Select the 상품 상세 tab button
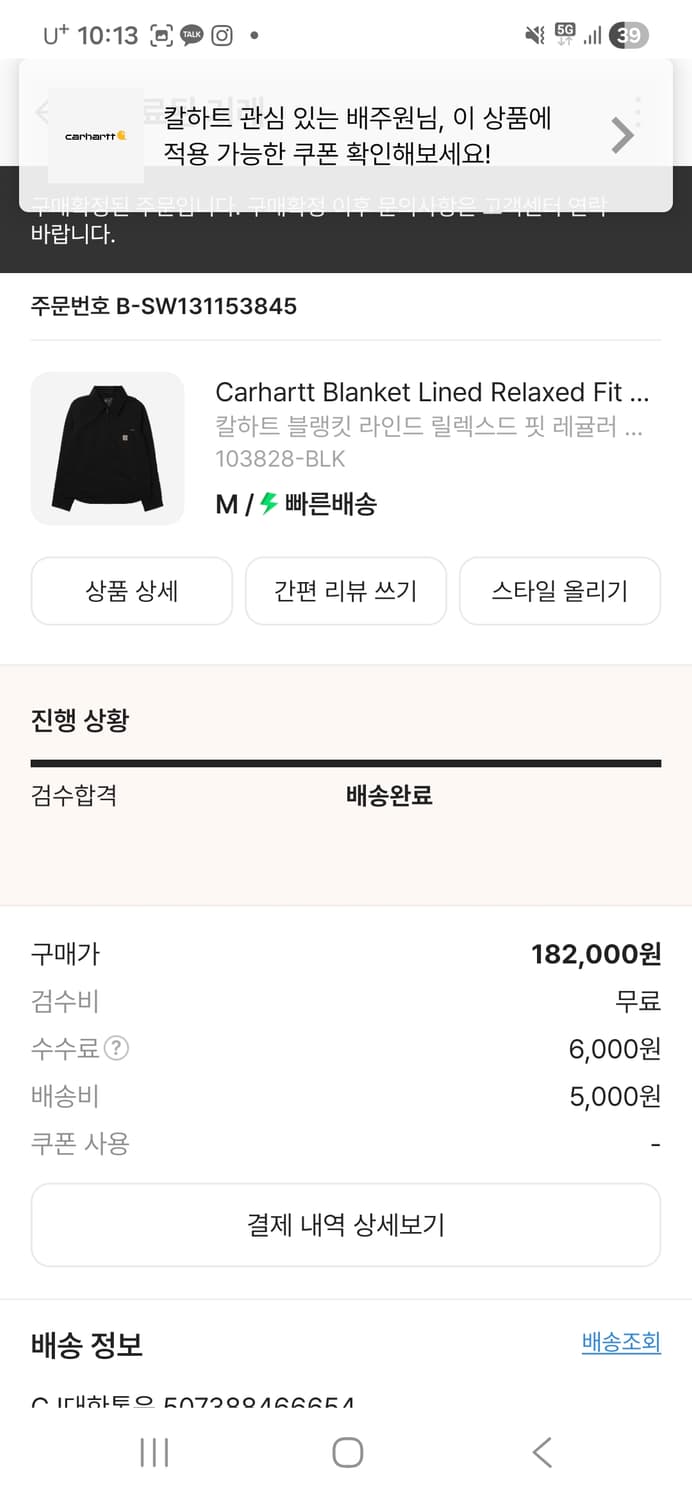Viewport: 692px width, 1500px height. pos(131,591)
